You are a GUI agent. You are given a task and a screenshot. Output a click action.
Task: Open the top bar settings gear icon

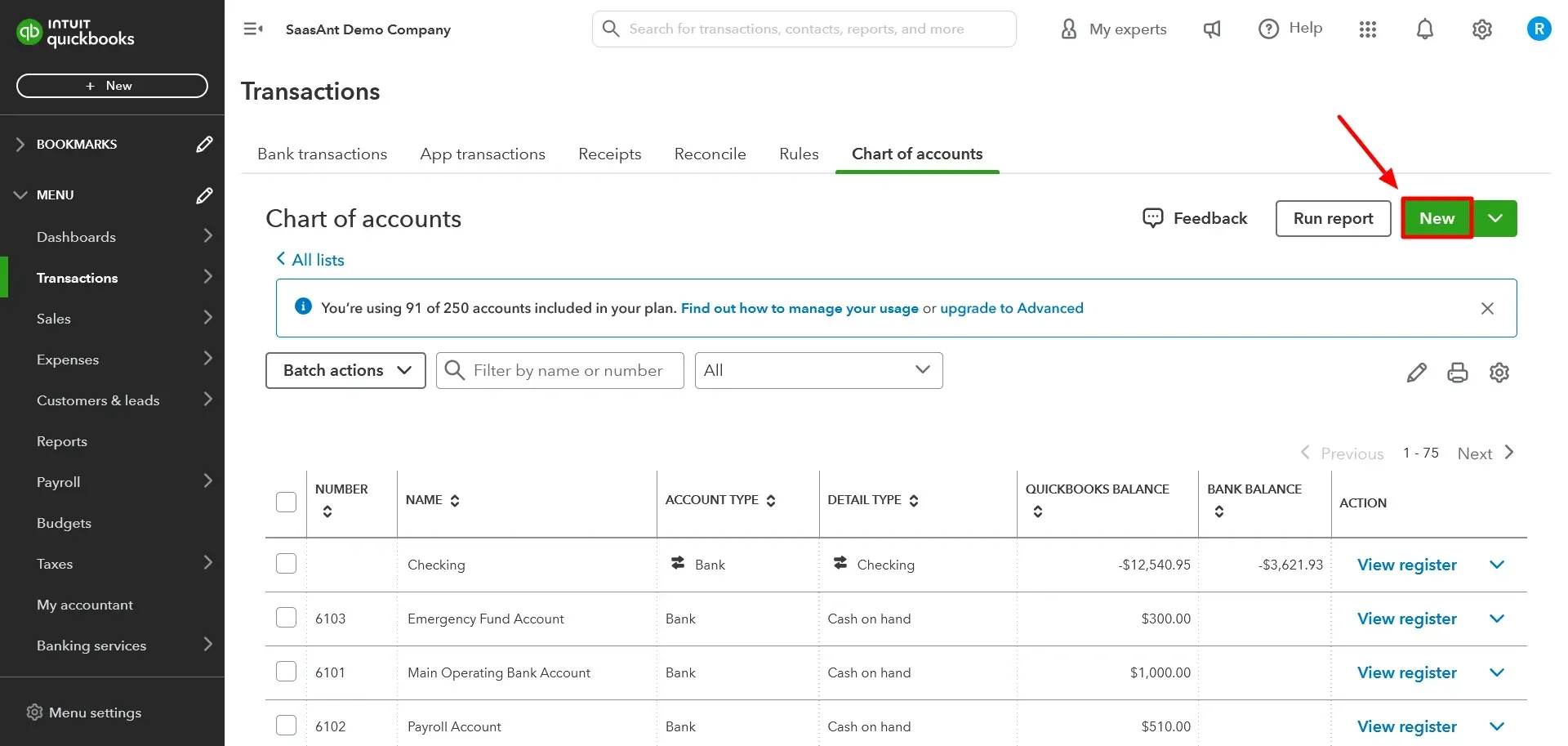[x=1482, y=29]
